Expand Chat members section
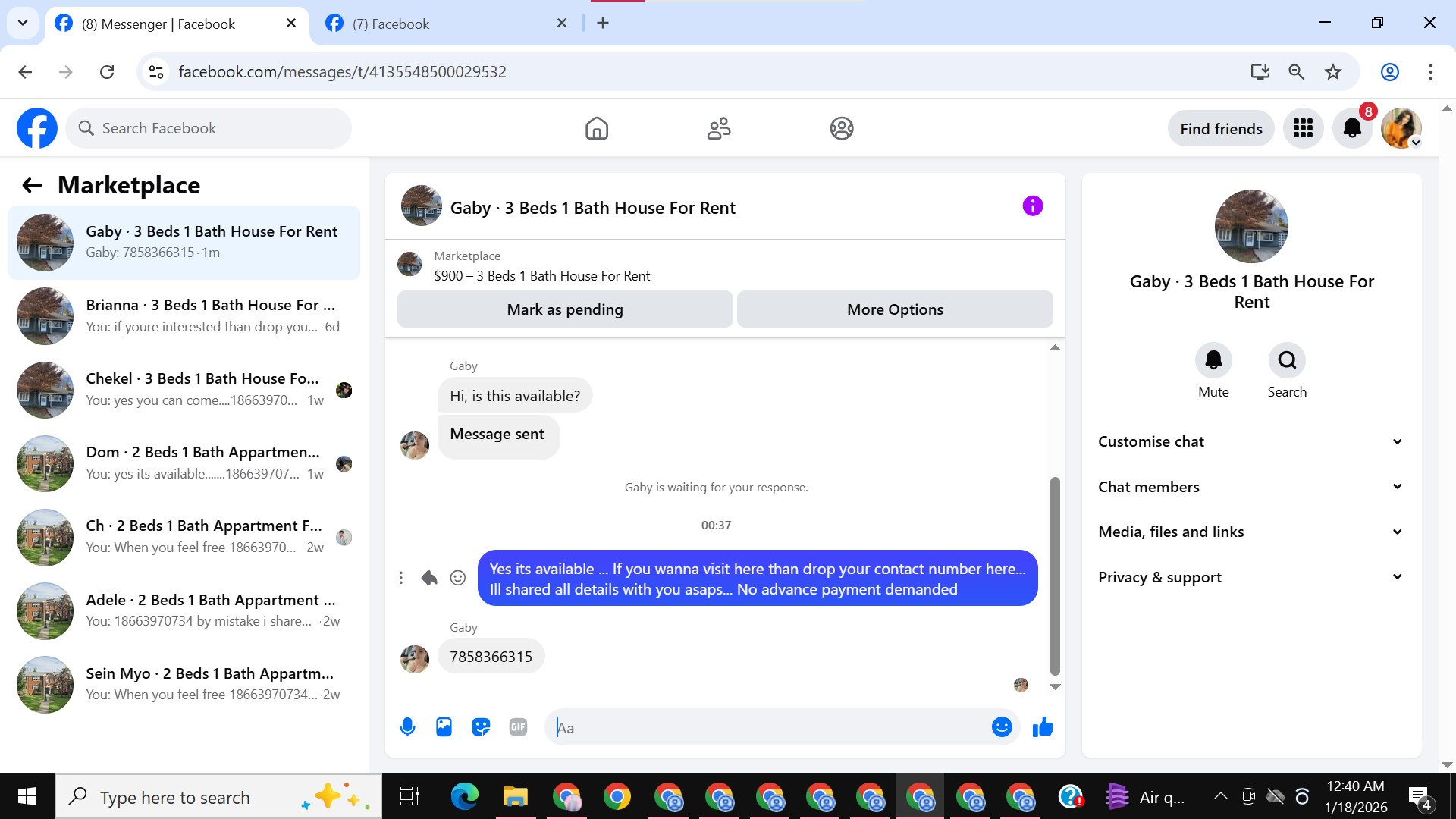Image resolution: width=1456 pixels, height=819 pixels. [x=1250, y=487]
